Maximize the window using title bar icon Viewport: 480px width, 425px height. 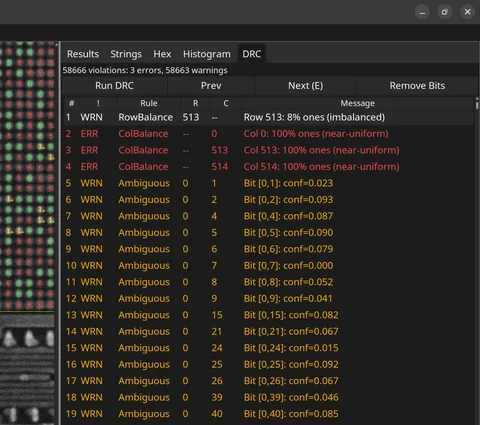tap(445, 12)
